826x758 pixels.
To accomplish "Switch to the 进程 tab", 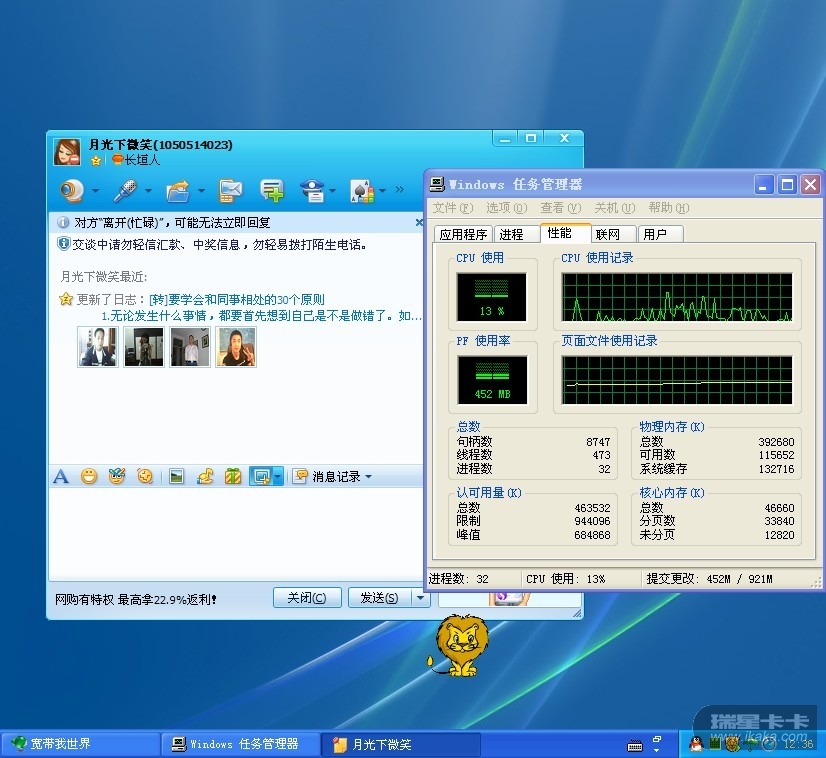I will pyautogui.click(x=516, y=234).
